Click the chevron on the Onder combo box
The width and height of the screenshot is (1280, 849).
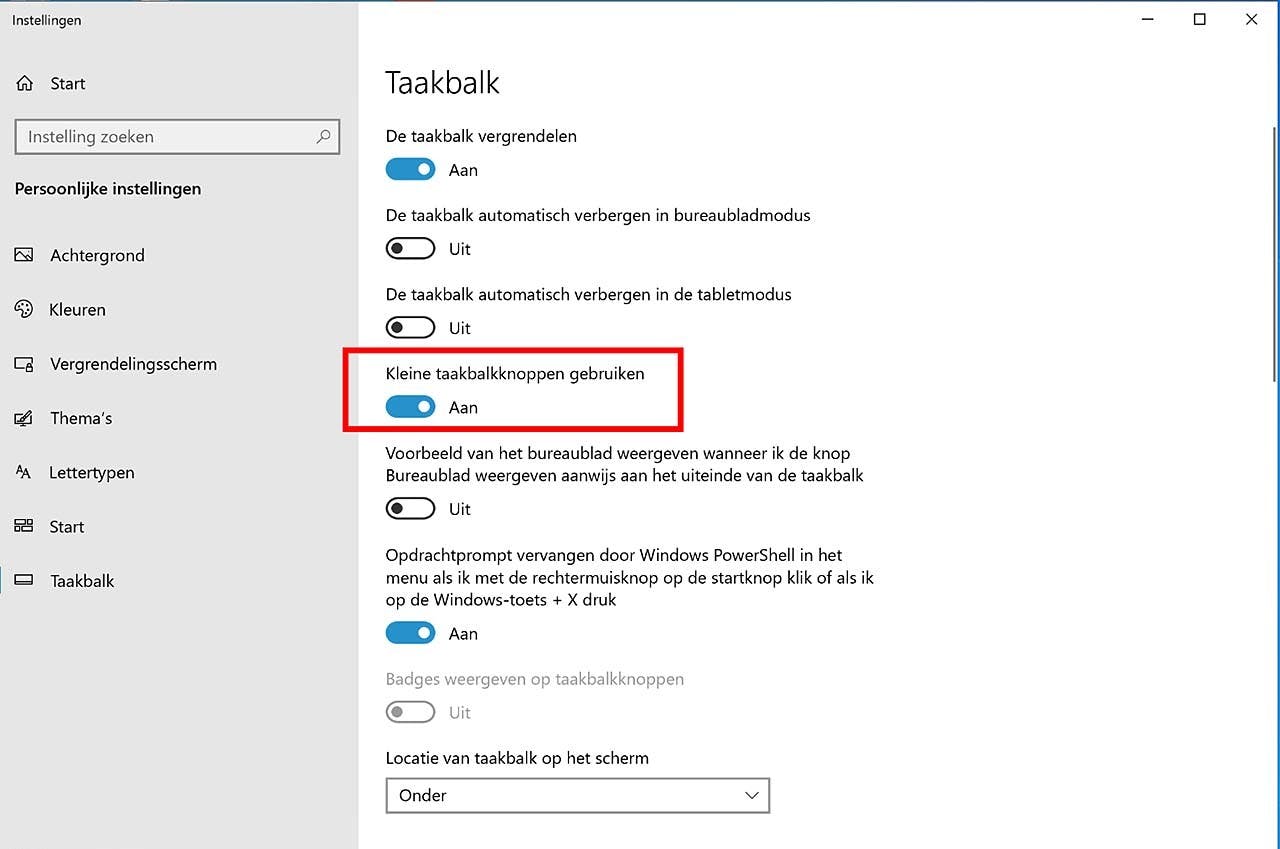tap(750, 795)
